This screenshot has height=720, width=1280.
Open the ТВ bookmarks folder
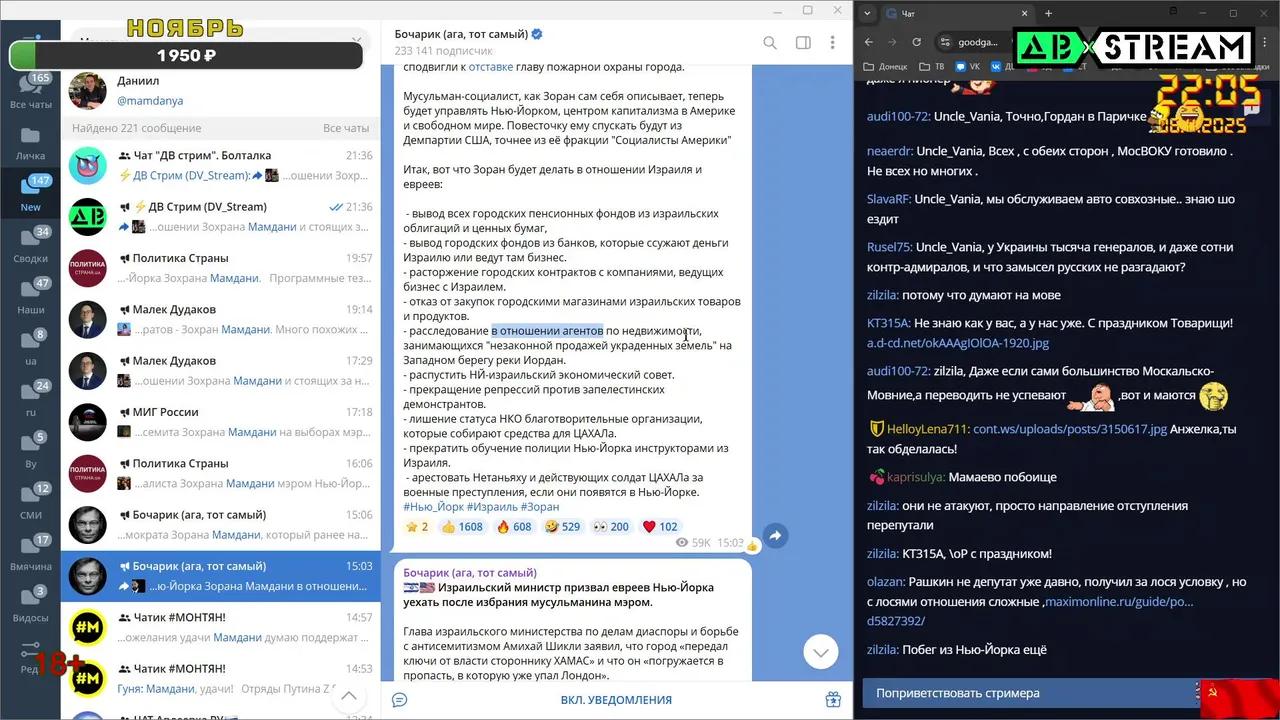[932, 67]
